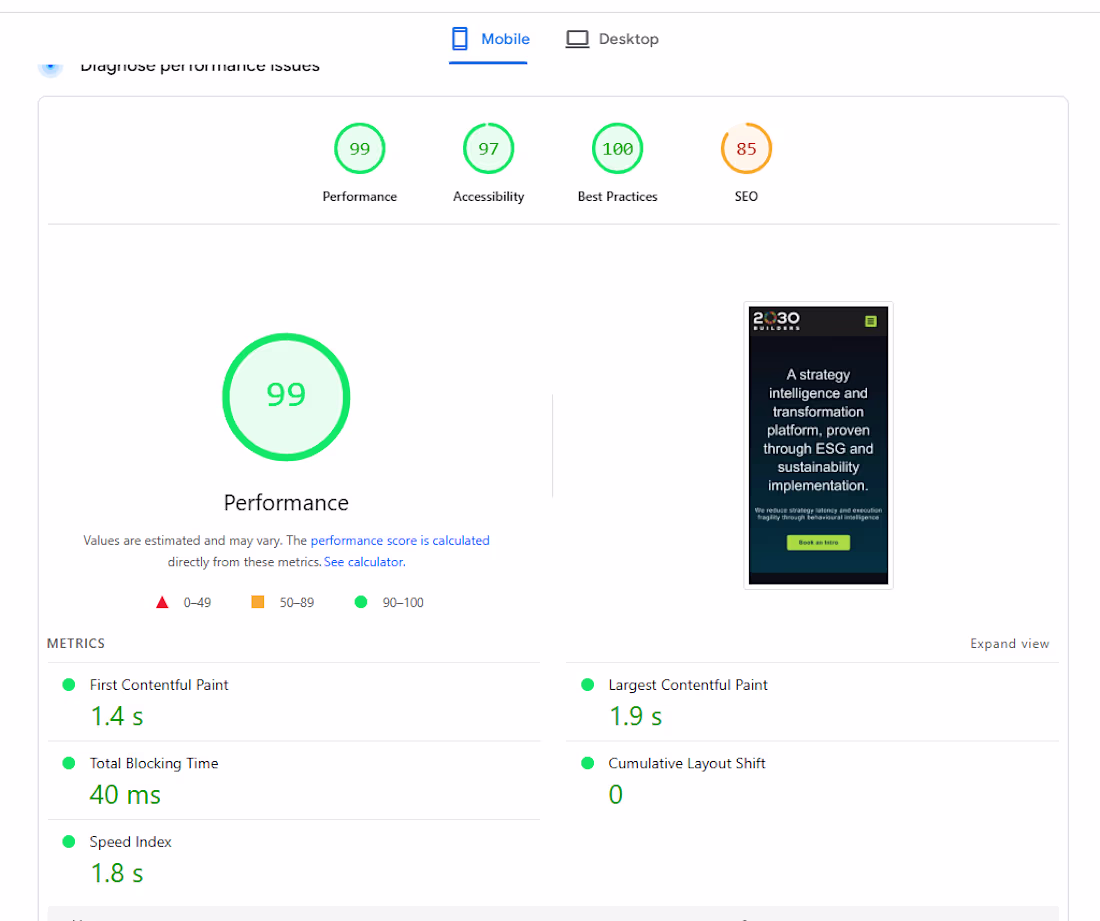Image resolution: width=1100 pixels, height=921 pixels.
Task: Click the Total Blocking Time label
Action: pyautogui.click(x=154, y=764)
